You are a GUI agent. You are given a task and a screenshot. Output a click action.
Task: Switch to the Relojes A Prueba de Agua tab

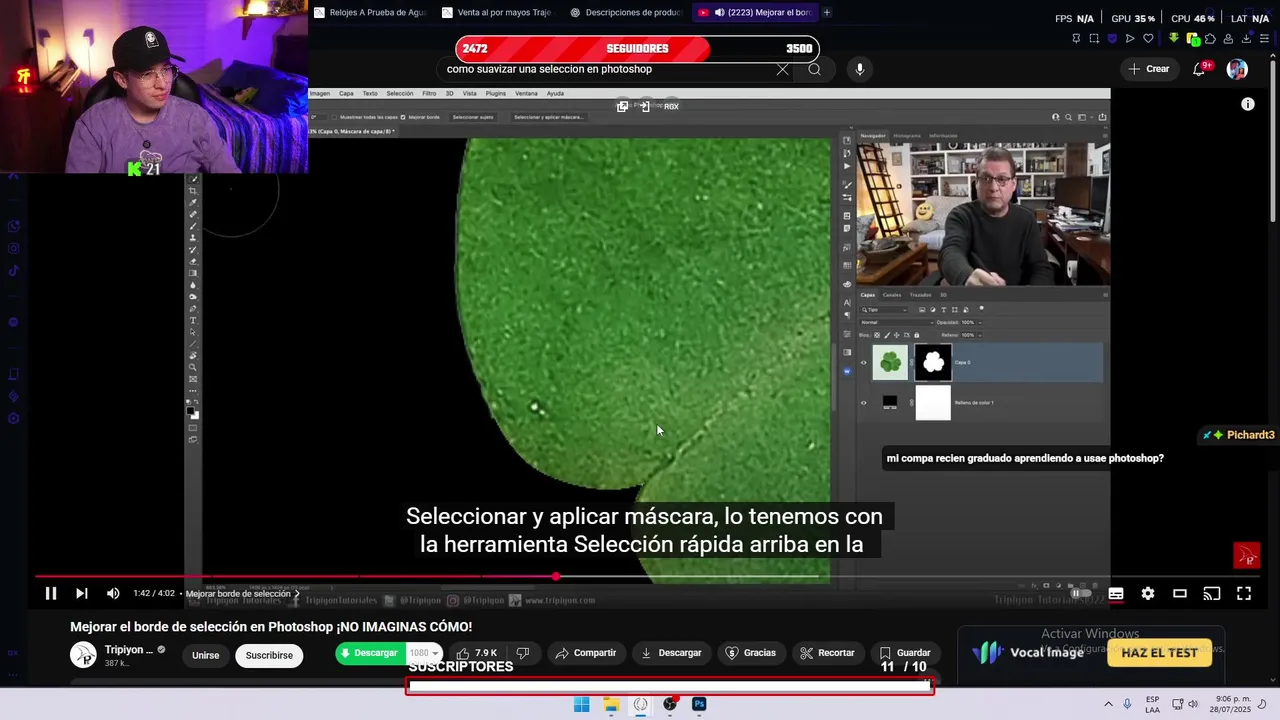370,12
